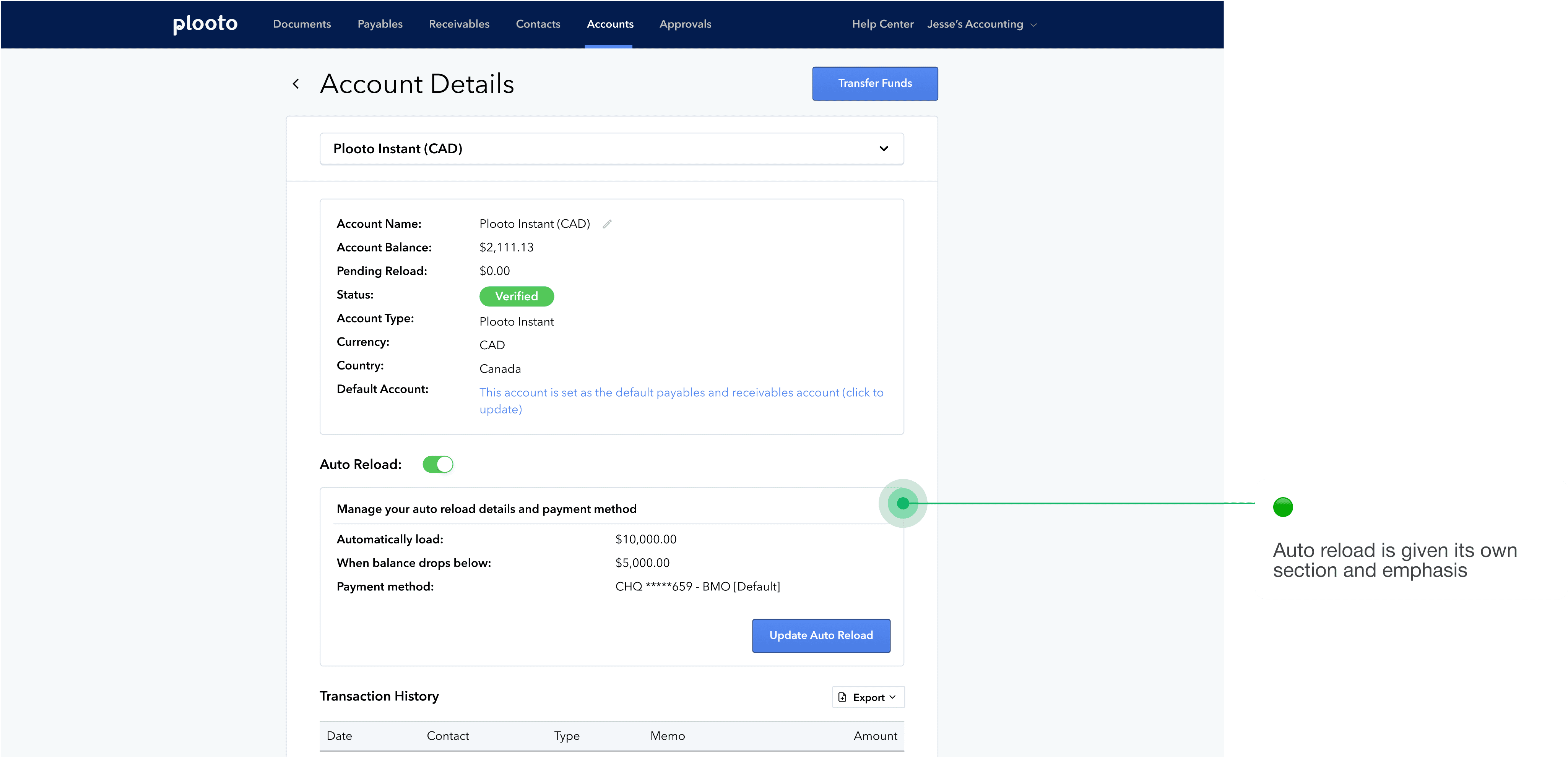Viewport: 1568px width, 757px height.
Task: Open the Jesse's Accounting company menu
Action: click(x=981, y=24)
